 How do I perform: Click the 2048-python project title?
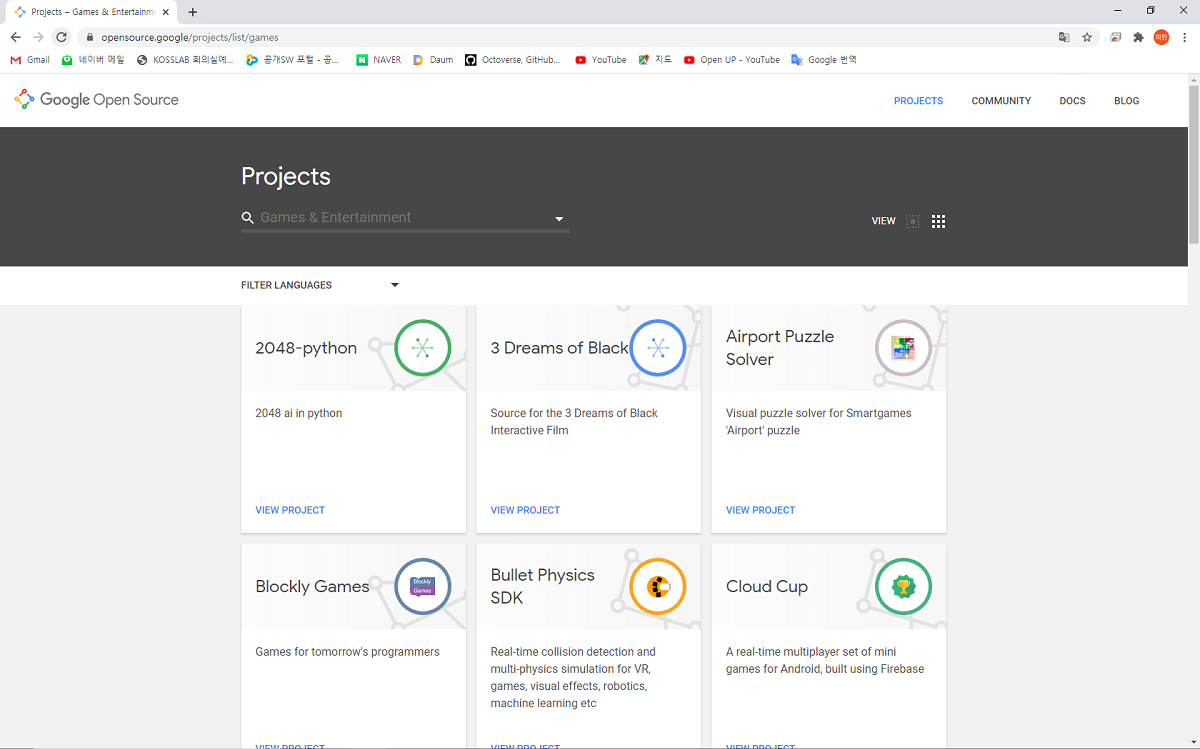306,348
